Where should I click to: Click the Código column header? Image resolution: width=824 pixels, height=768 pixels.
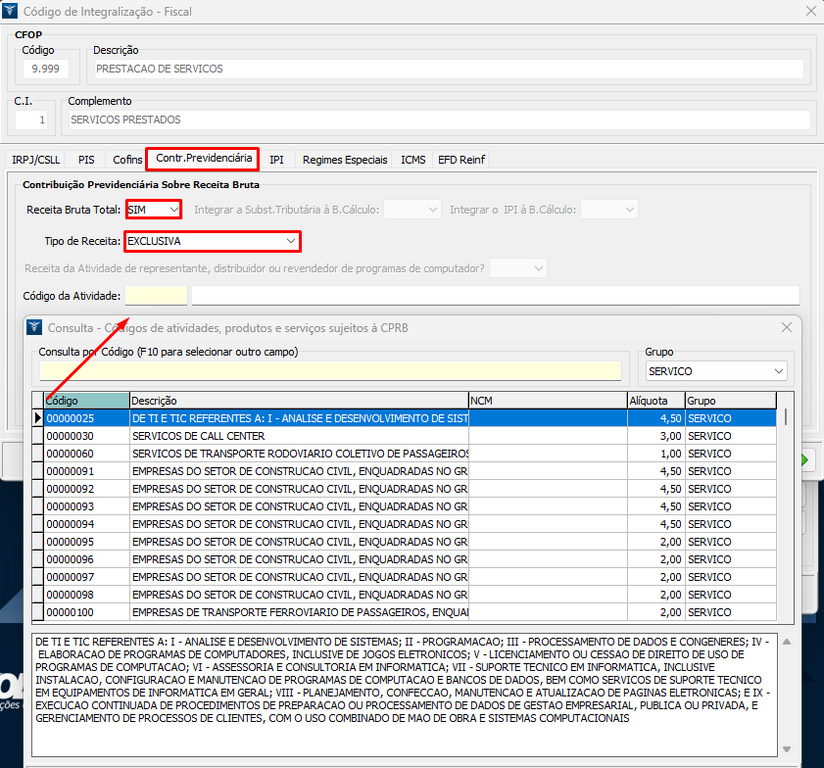[x=86, y=401]
